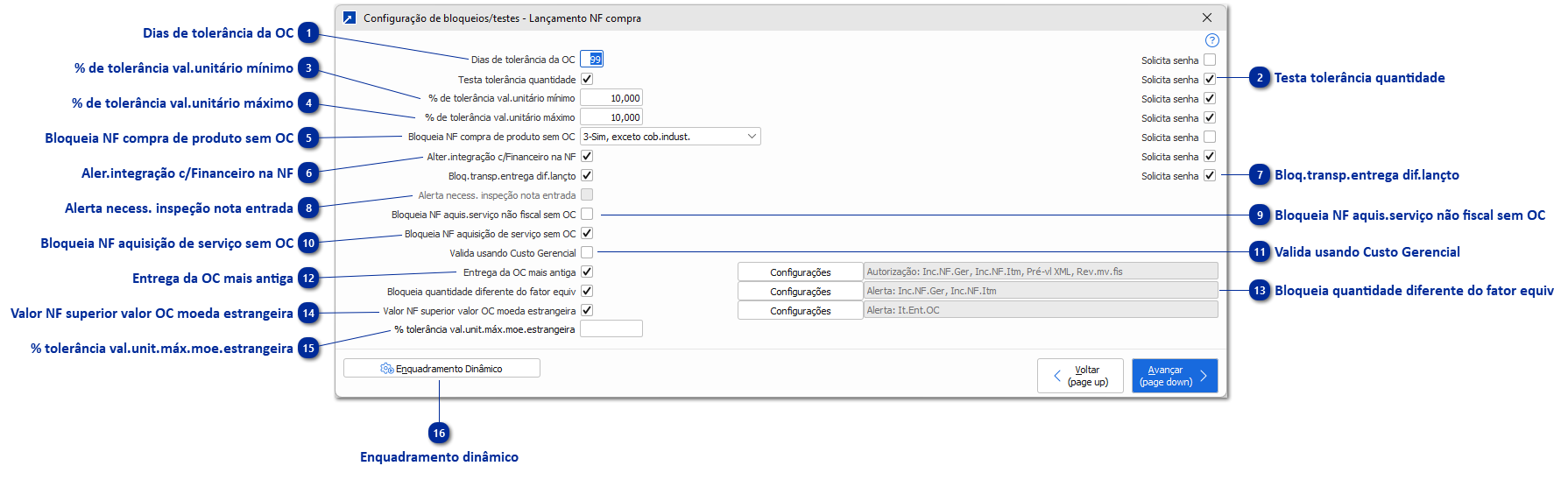This screenshot has height=480, width=1568.
Task: Click numbered callout badge 7
Action: pyautogui.click(x=1260, y=175)
